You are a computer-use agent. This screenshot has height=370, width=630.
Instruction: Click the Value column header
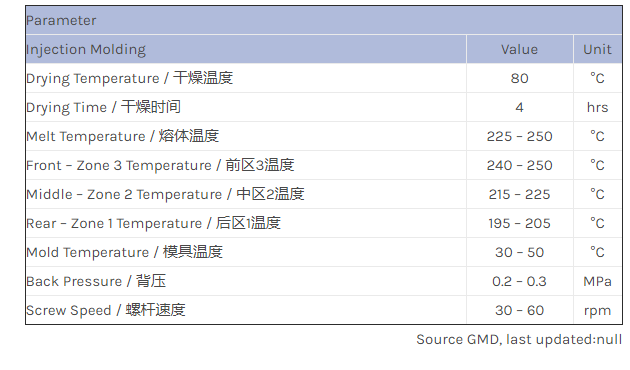(520, 49)
